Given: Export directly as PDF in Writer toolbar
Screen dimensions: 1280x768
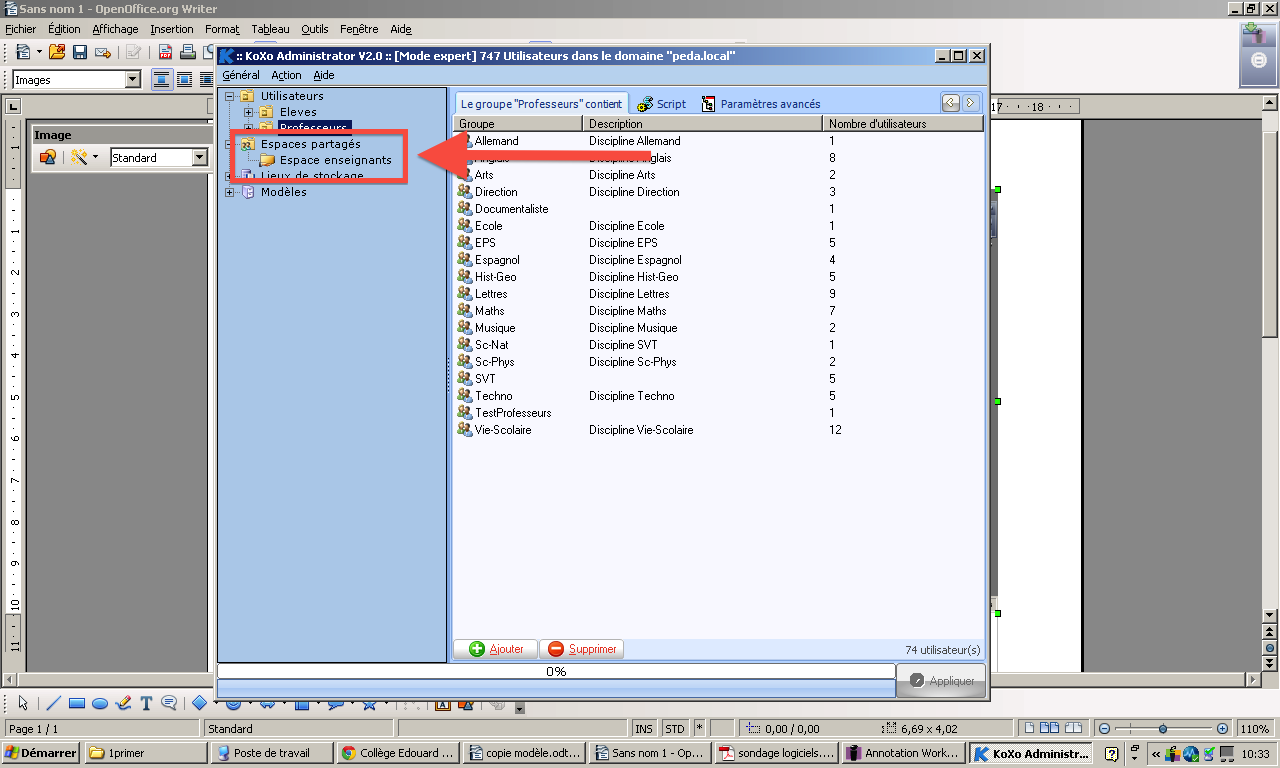Looking at the screenshot, I should [165, 51].
